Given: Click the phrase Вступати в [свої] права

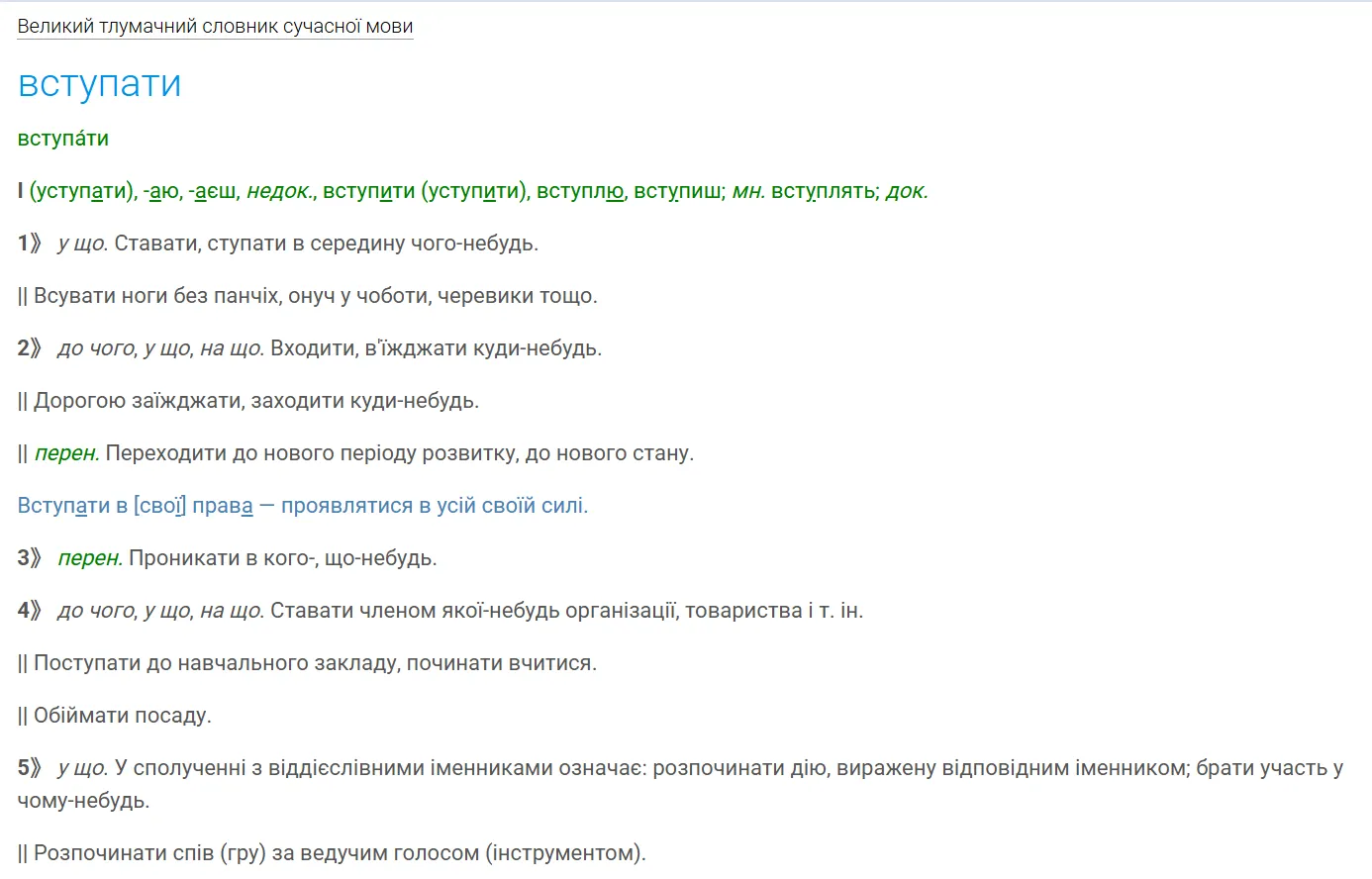Looking at the screenshot, I should point(136,506).
